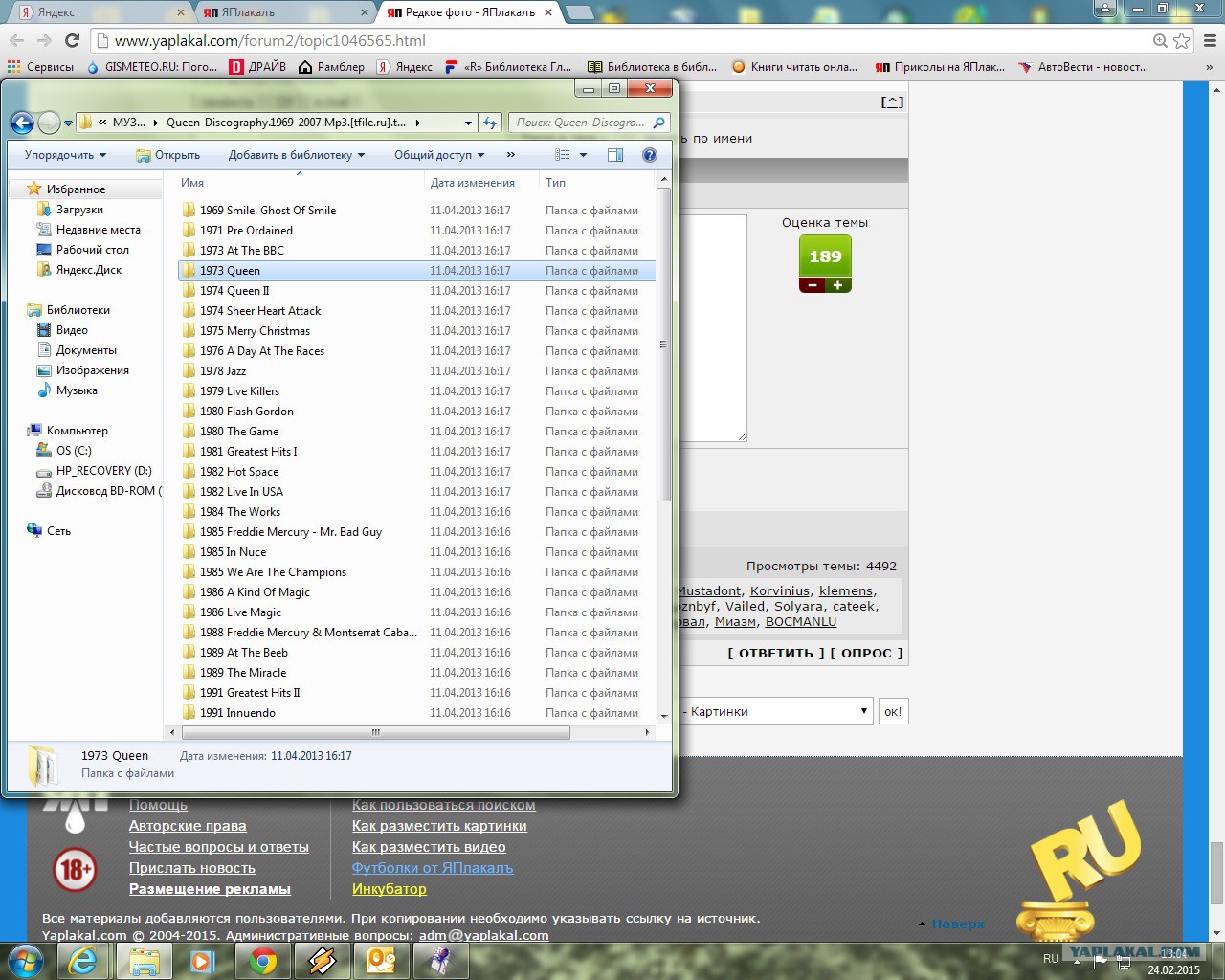Select the 1974 Sheer Heart Attack folder
The width and height of the screenshot is (1225, 980).
[416, 311]
